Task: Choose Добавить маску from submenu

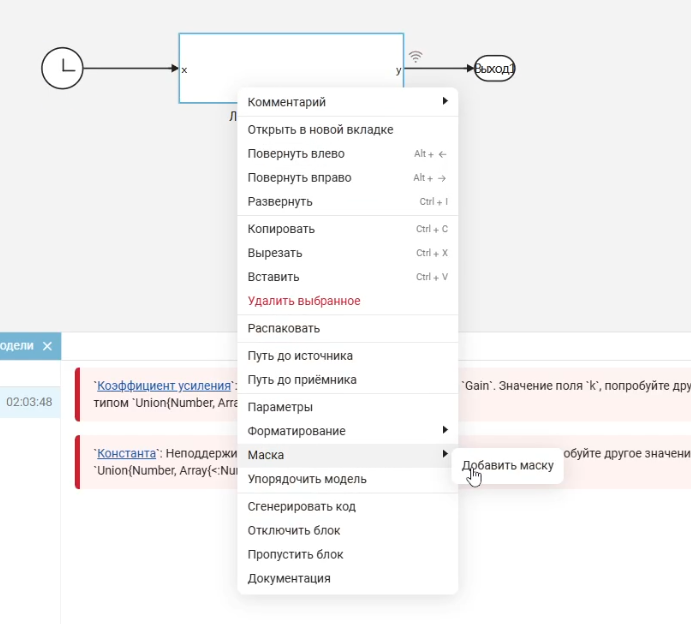Action: coord(508,466)
